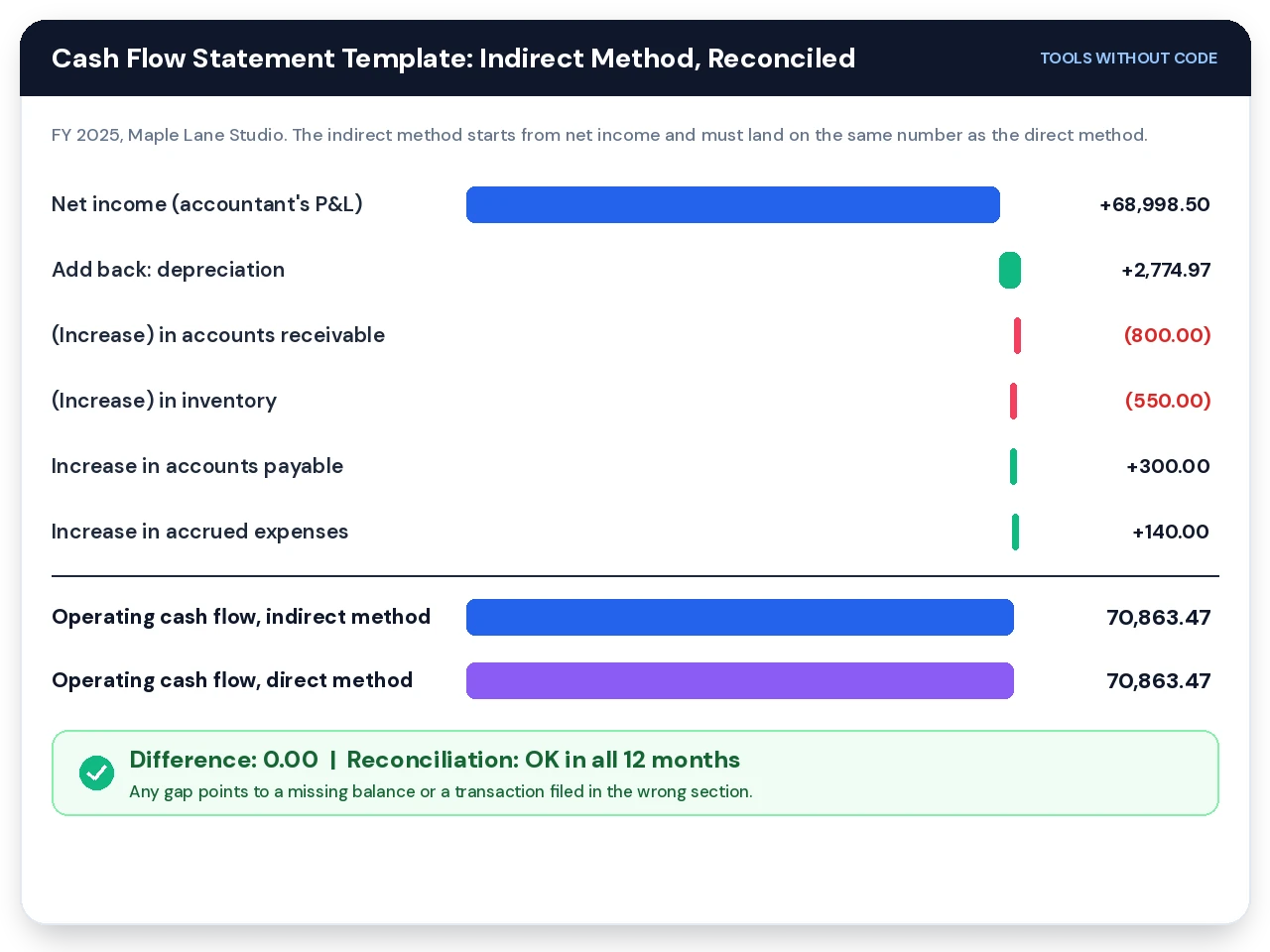Open the TOOLS WITHOUT CODE link
Image resolution: width=1270 pixels, height=952 pixels.
tap(1128, 59)
